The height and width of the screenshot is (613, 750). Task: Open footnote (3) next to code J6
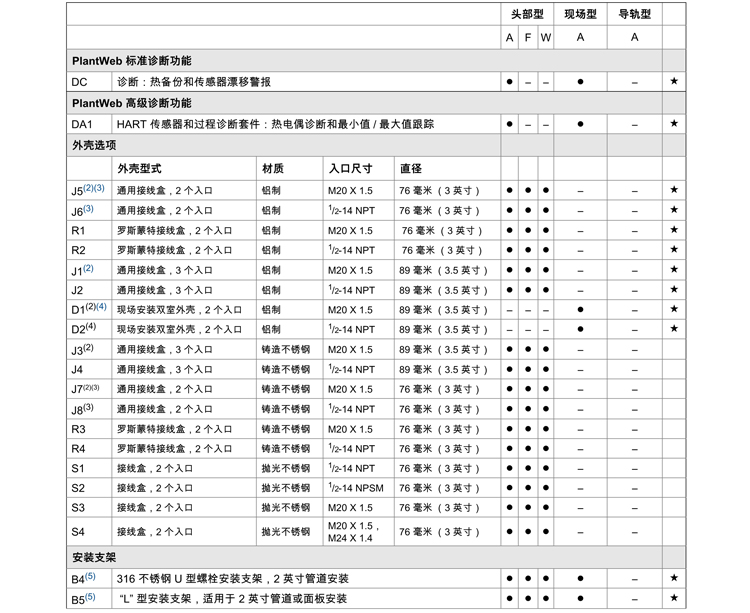point(88,209)
